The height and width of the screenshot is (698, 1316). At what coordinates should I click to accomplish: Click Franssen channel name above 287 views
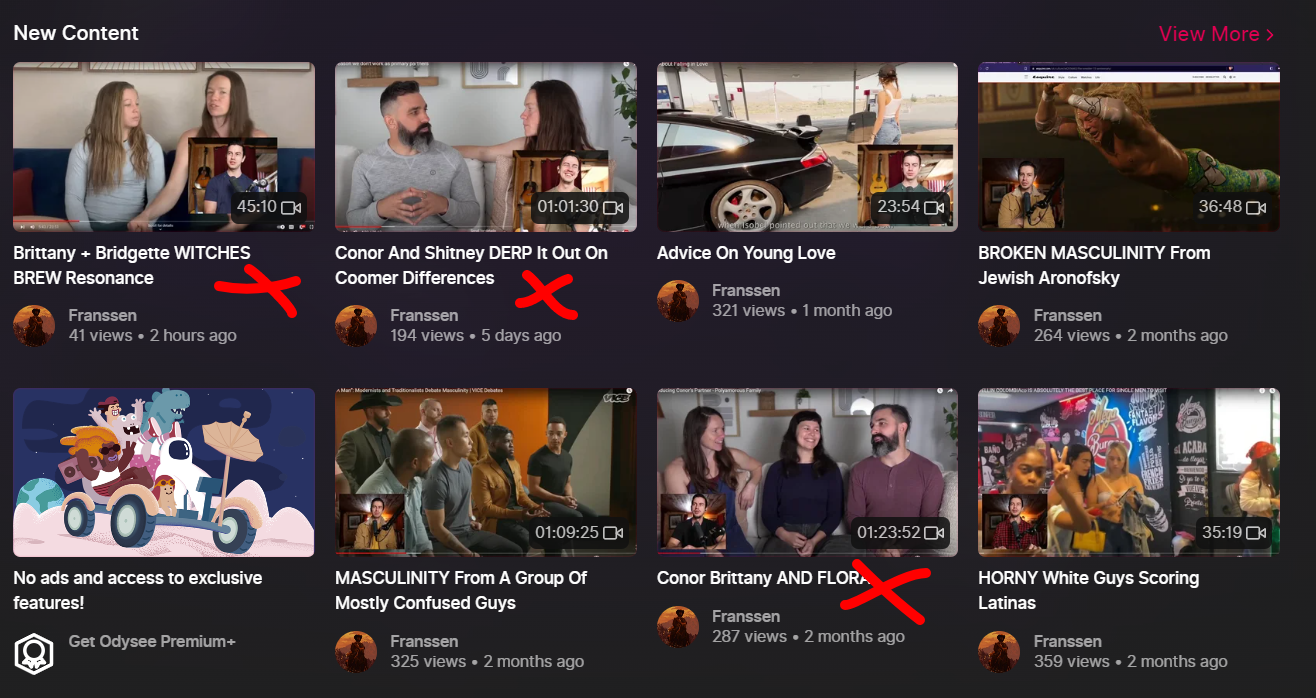click(746, 616)
